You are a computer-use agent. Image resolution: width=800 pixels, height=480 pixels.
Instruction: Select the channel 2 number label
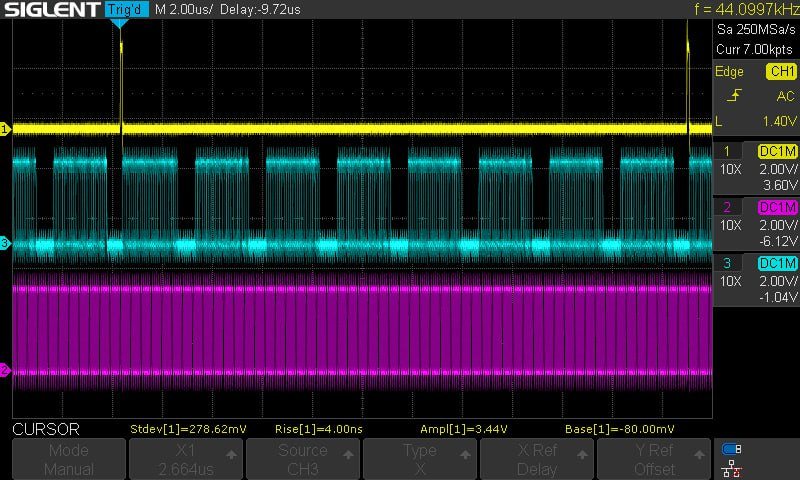pos(727,207)
